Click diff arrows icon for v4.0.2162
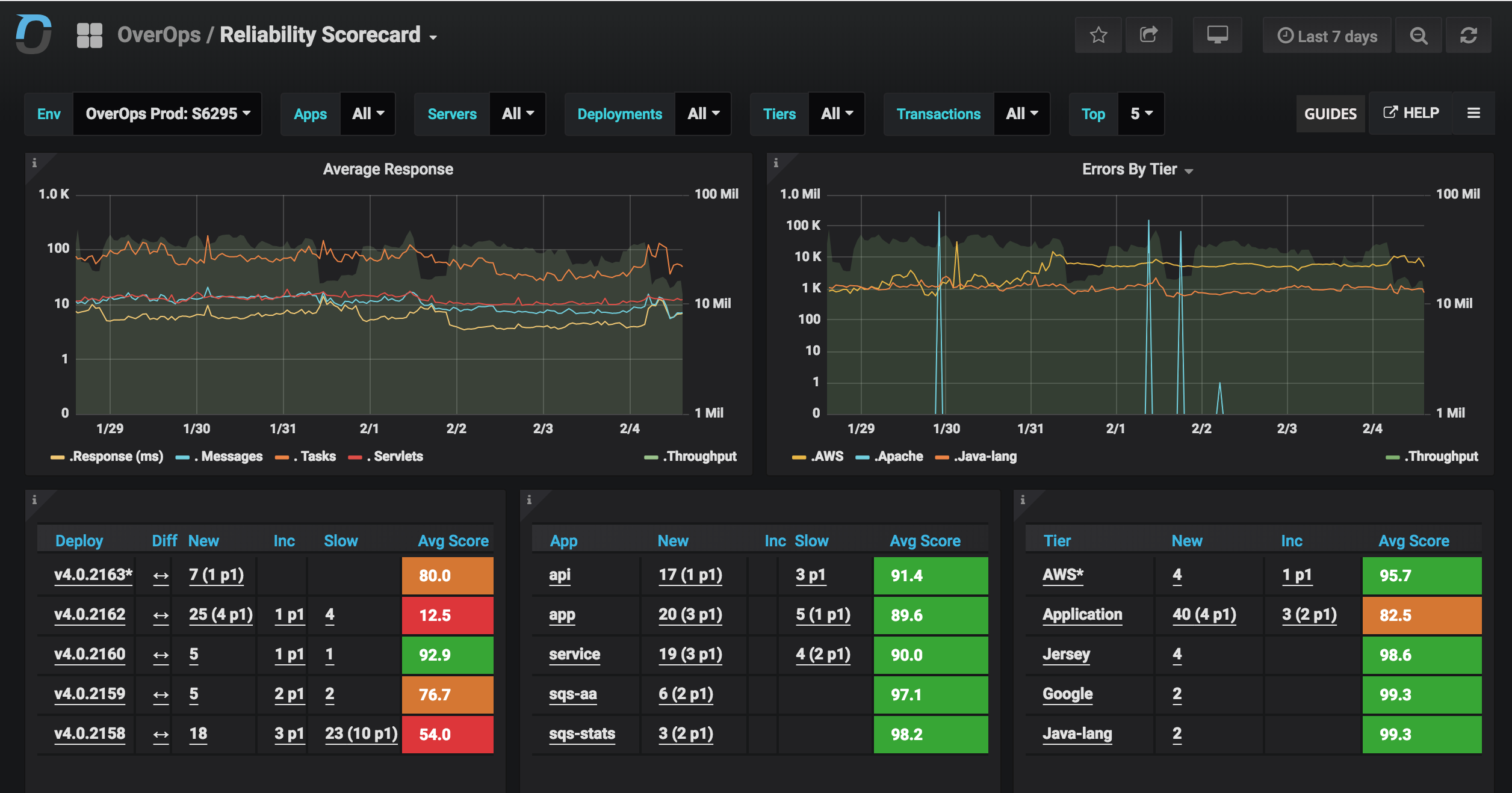 click(x=161, y=616)
